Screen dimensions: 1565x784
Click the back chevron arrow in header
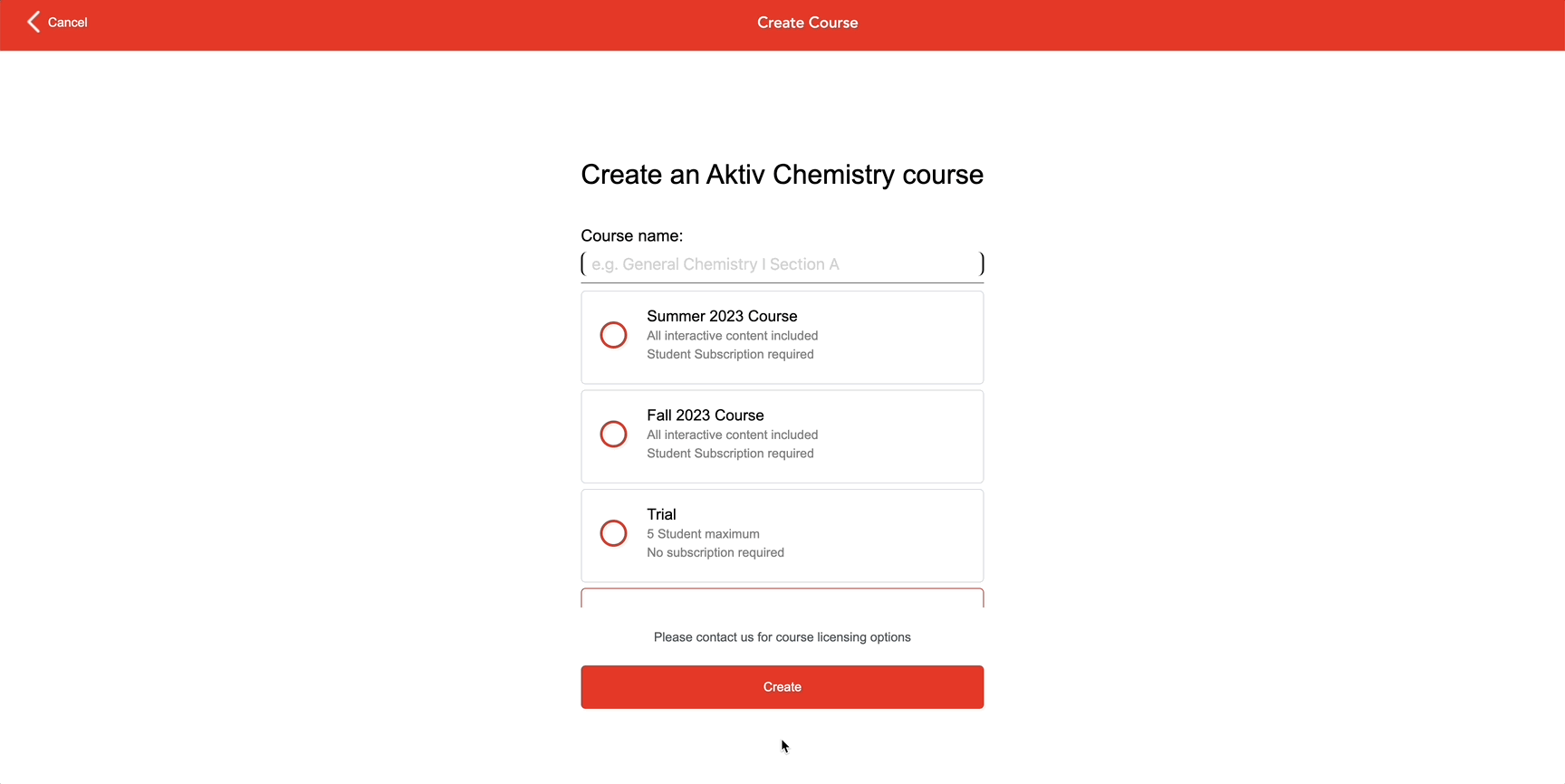pyautogui.click(x=33, y=22)
